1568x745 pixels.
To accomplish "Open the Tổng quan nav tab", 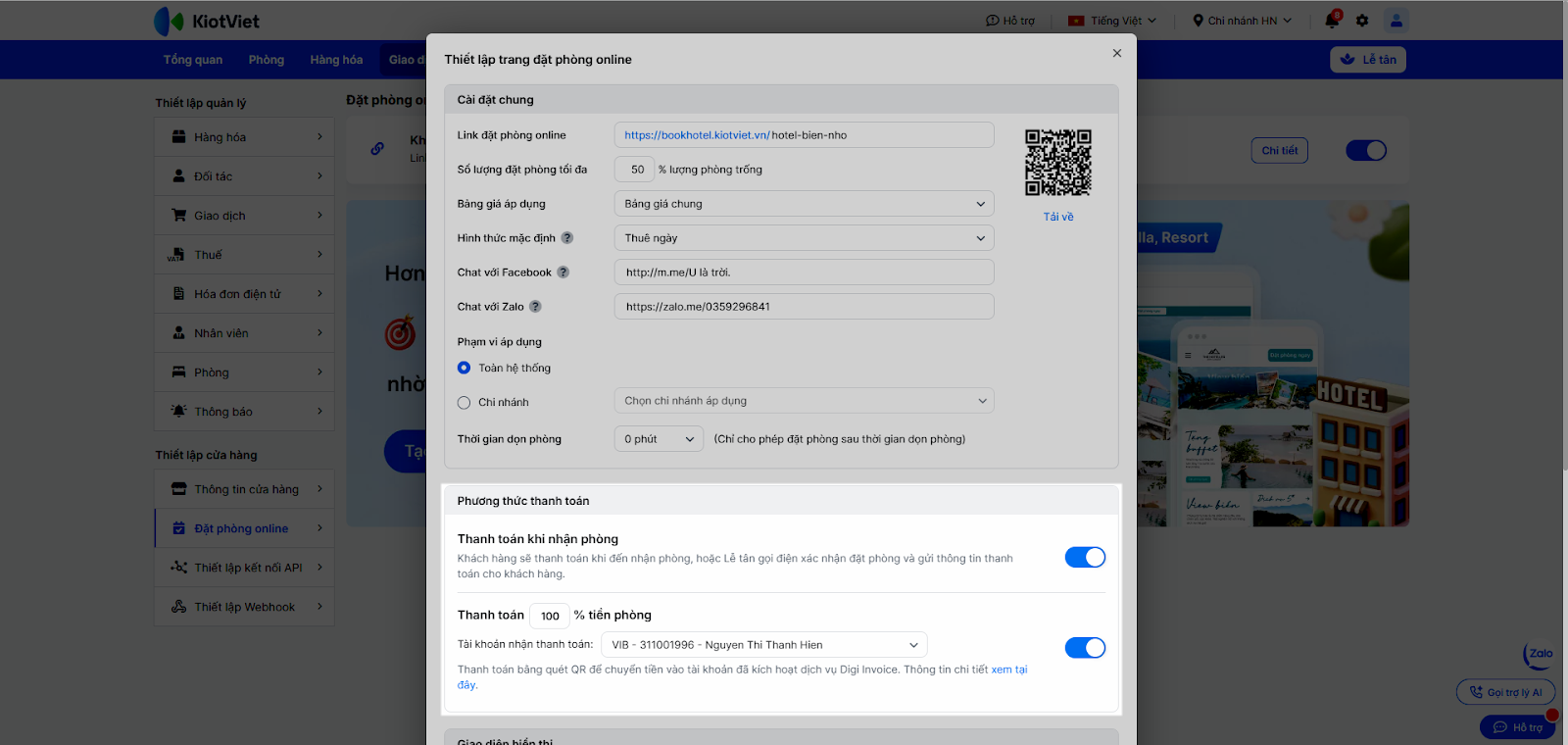I will click(x=193, y=60).
